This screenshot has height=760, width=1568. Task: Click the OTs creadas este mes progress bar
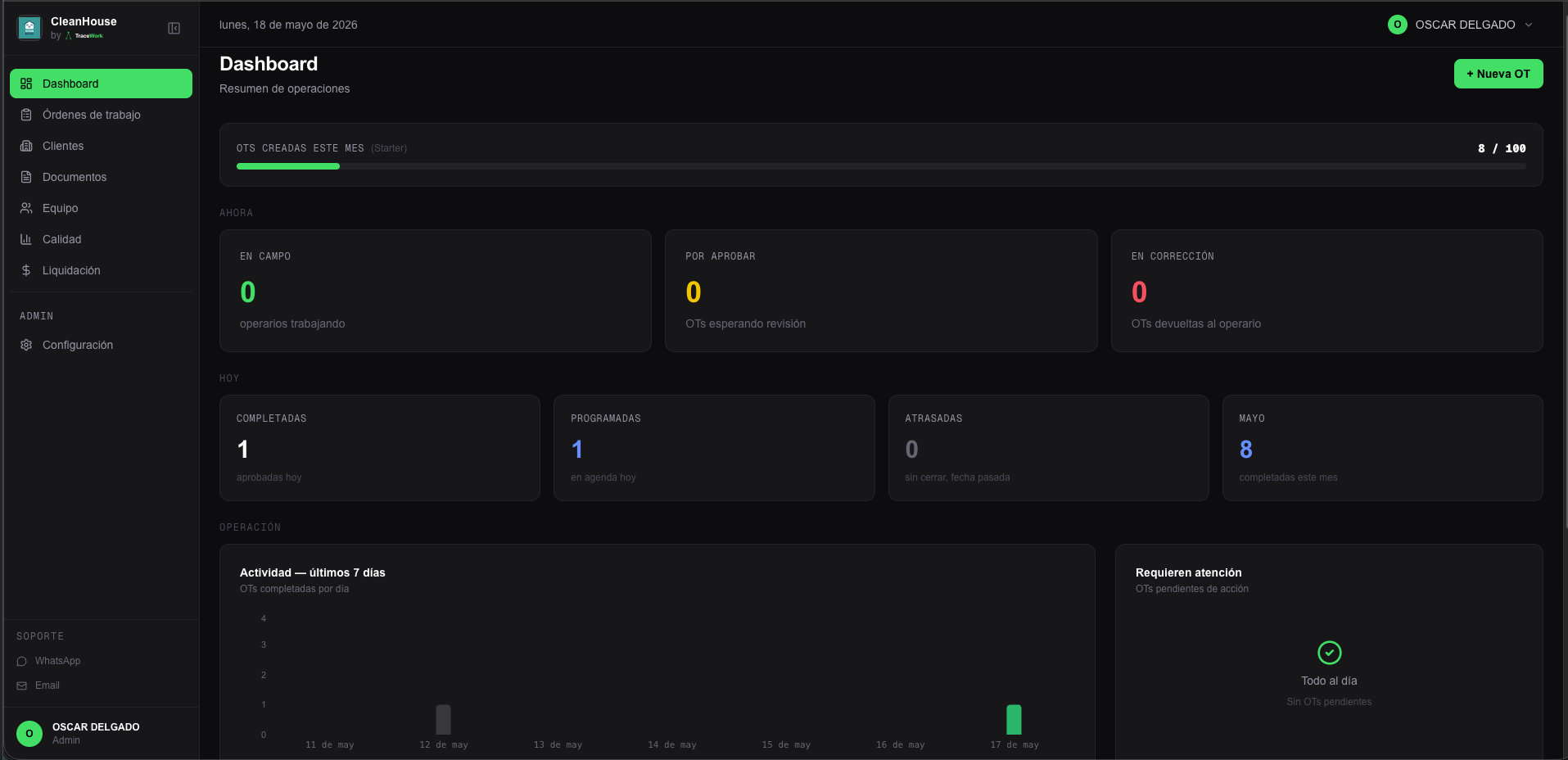(881, 166)
